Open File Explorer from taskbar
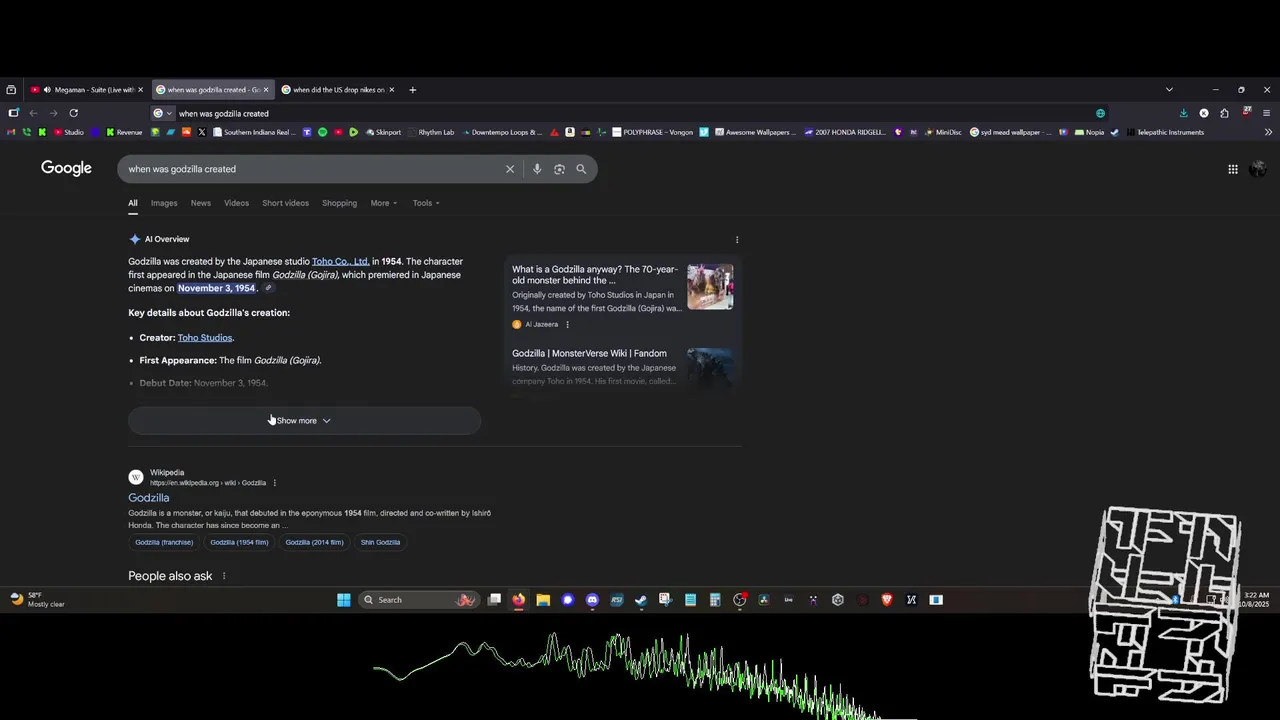The width and height of the screenshot is (1280, 720). coord(543,600)
